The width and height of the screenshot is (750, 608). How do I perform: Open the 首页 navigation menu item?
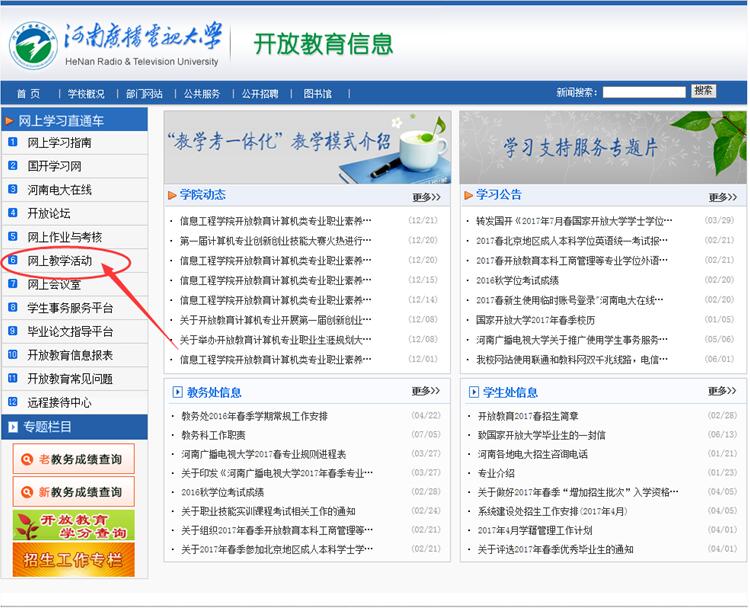(x=28, y=94)
